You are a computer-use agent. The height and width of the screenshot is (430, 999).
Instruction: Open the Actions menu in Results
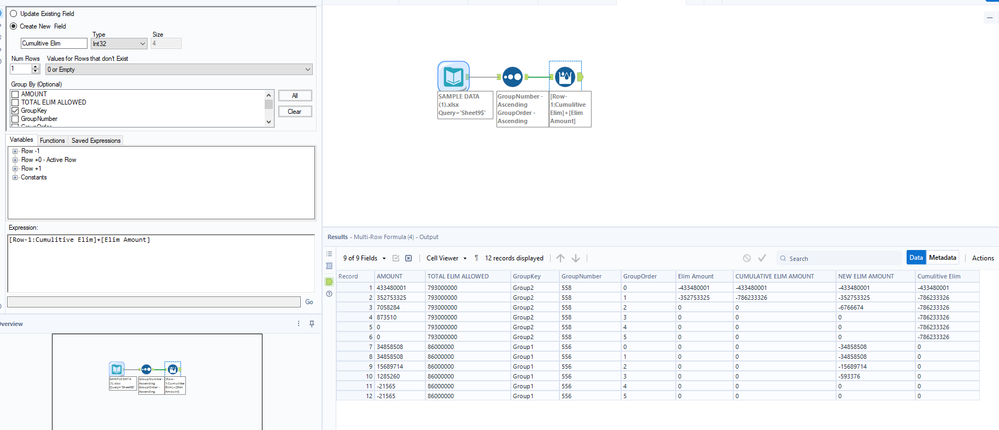point(983,258)
